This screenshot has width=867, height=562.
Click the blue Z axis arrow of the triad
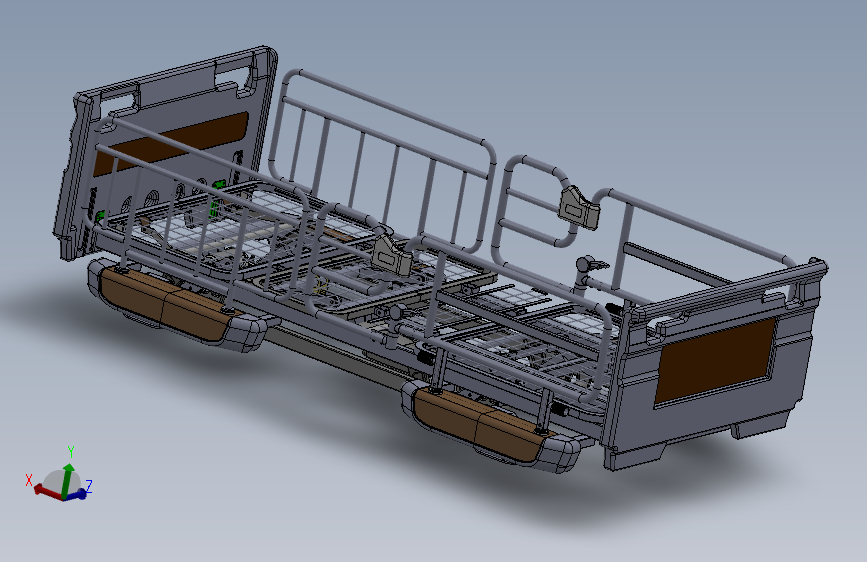77,495
